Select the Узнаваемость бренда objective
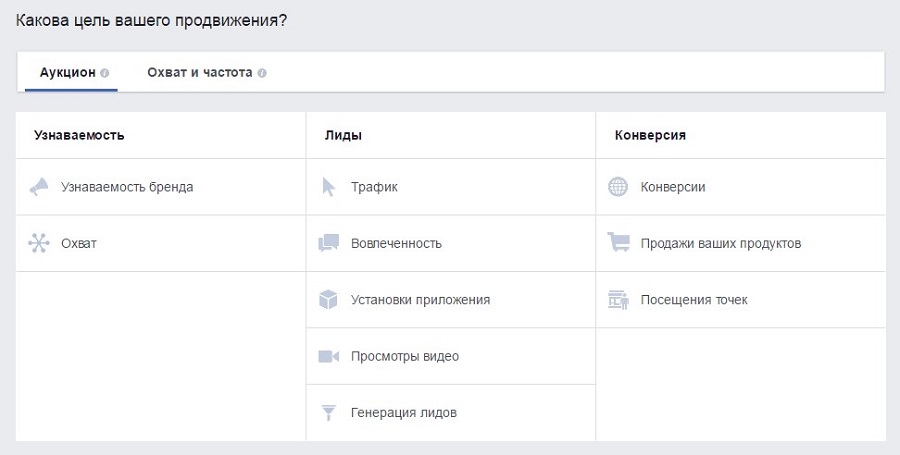Viewport: 900px width, 455px height. 127,187
